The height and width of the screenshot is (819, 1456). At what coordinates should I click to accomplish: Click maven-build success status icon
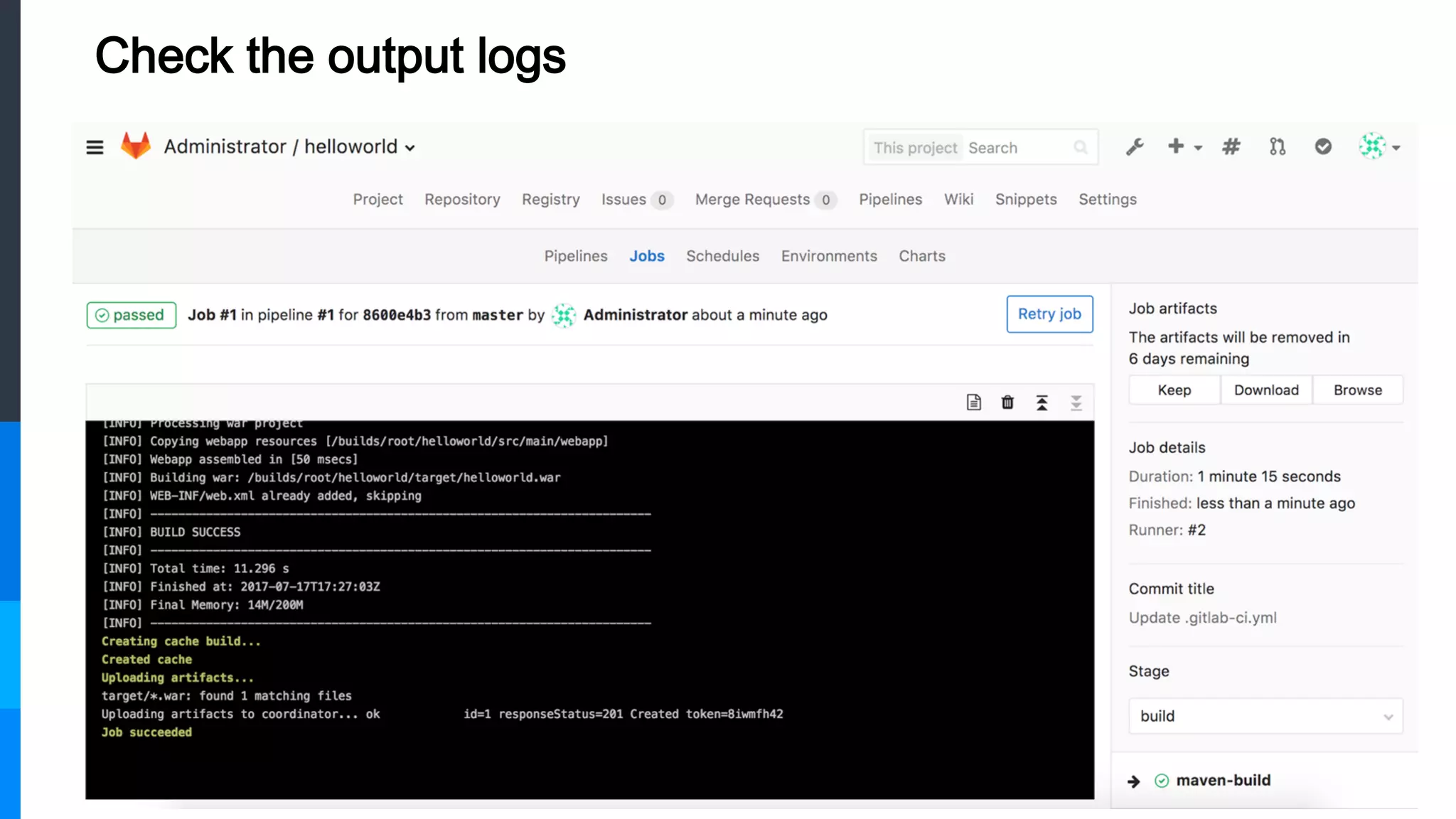1162,781
